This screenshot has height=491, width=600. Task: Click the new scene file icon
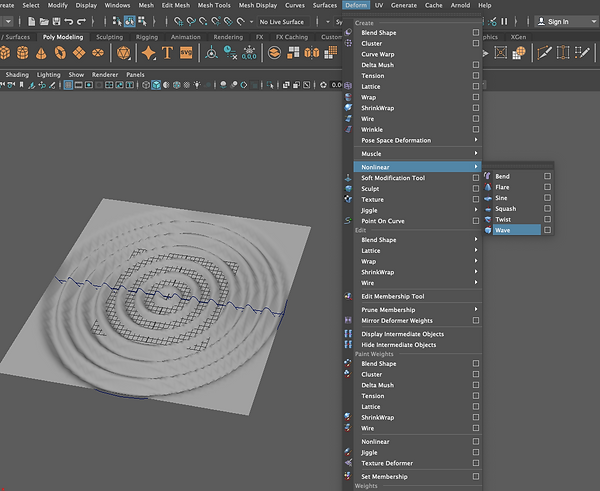pyautogui.click(x=32, y=21)
